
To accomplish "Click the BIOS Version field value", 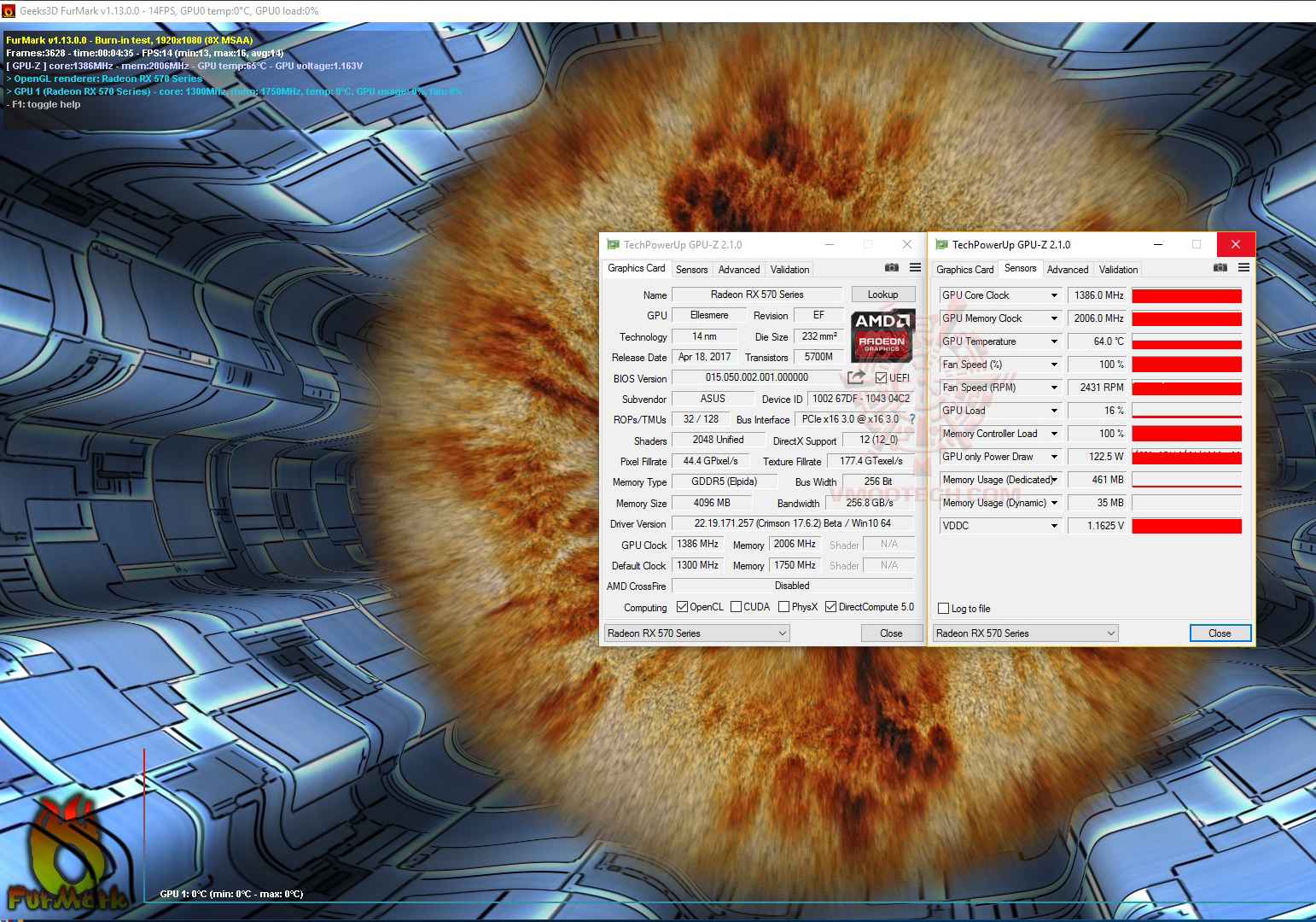I will click(x=757, y=377).
